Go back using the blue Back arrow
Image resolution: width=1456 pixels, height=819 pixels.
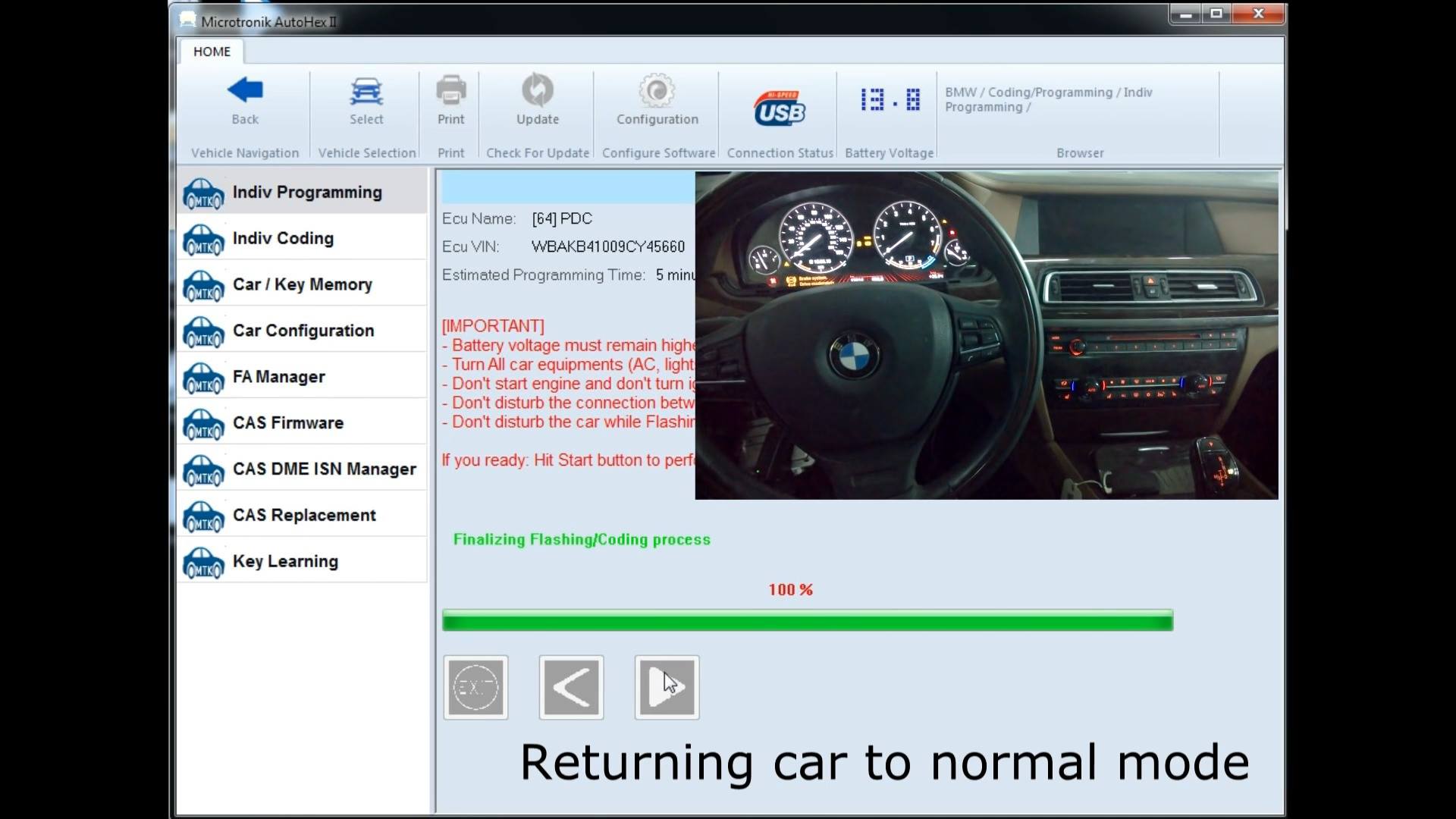pyautogui.click(x=245, y=90)
